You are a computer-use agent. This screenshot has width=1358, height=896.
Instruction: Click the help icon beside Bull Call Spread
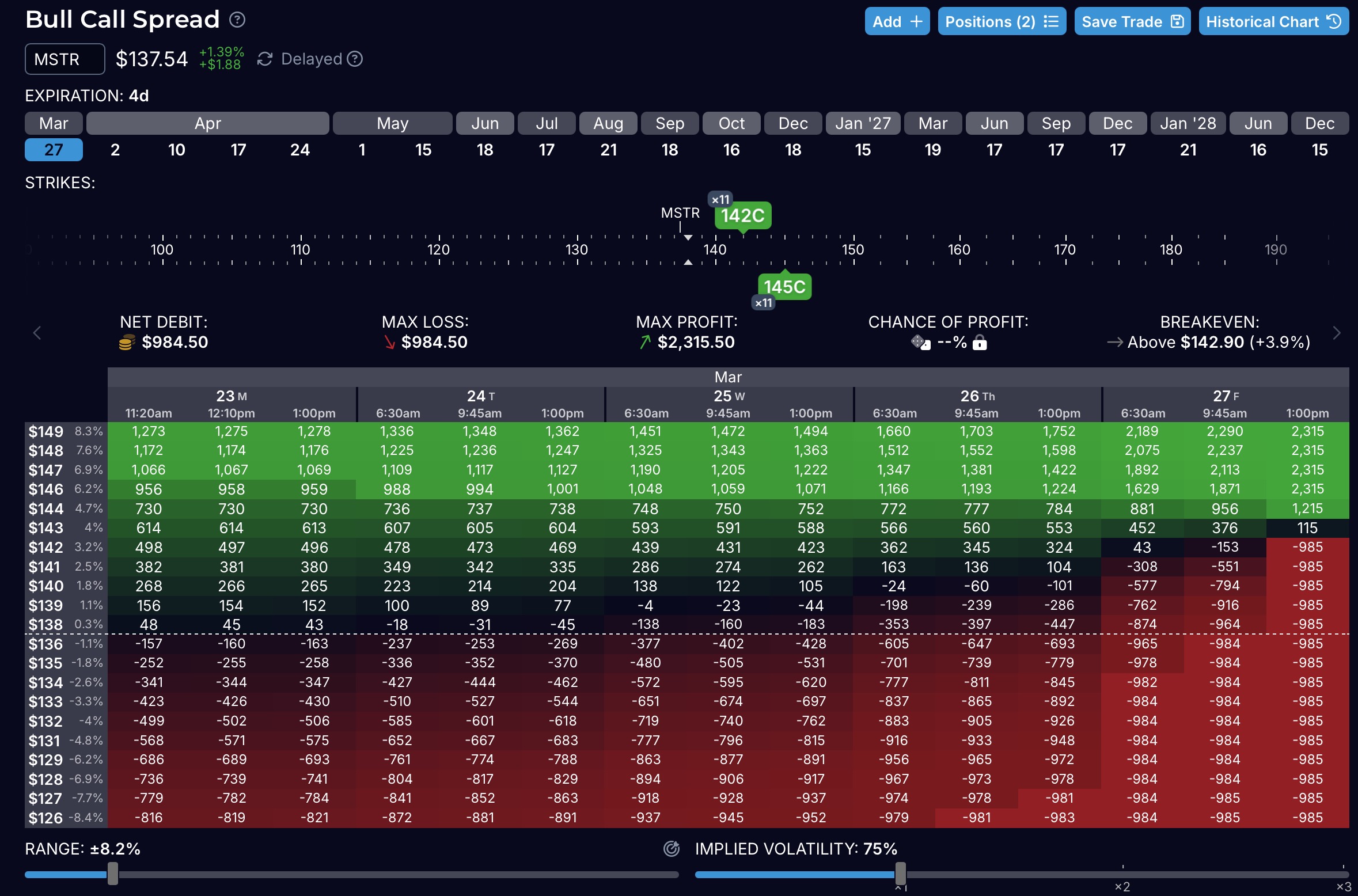pos(237,20)
